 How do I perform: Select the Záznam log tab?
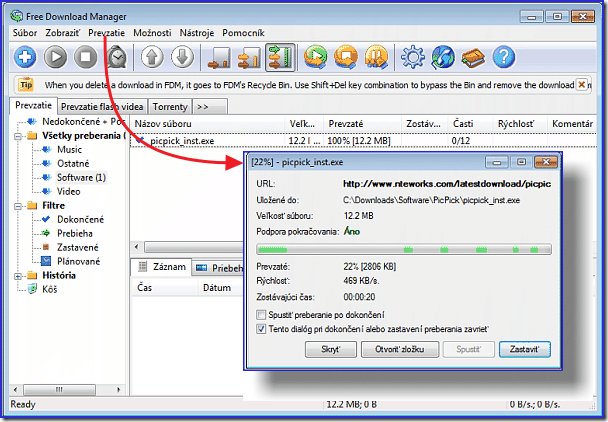tap(162, 267)
